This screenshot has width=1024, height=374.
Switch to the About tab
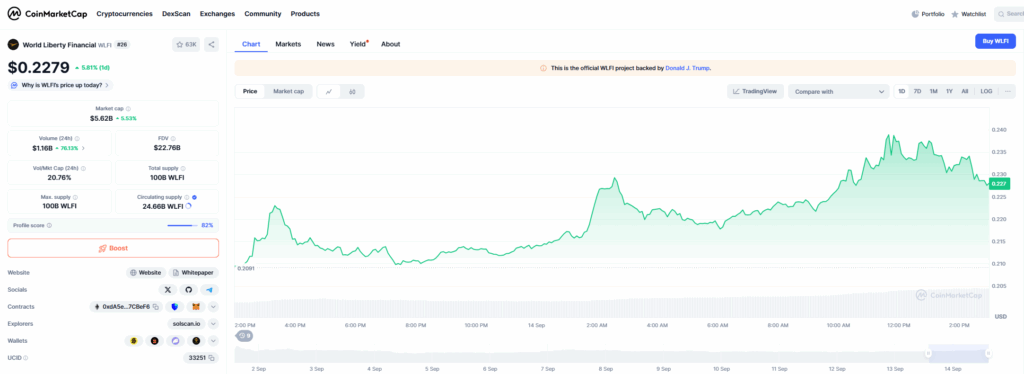391,44
